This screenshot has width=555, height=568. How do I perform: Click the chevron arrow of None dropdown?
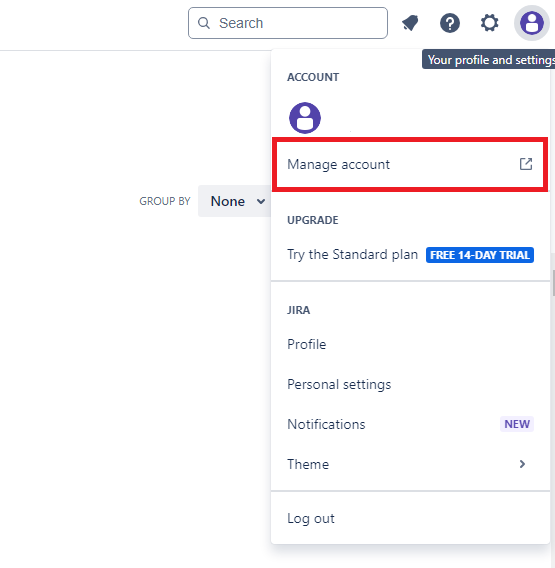[x=261, y=201]
